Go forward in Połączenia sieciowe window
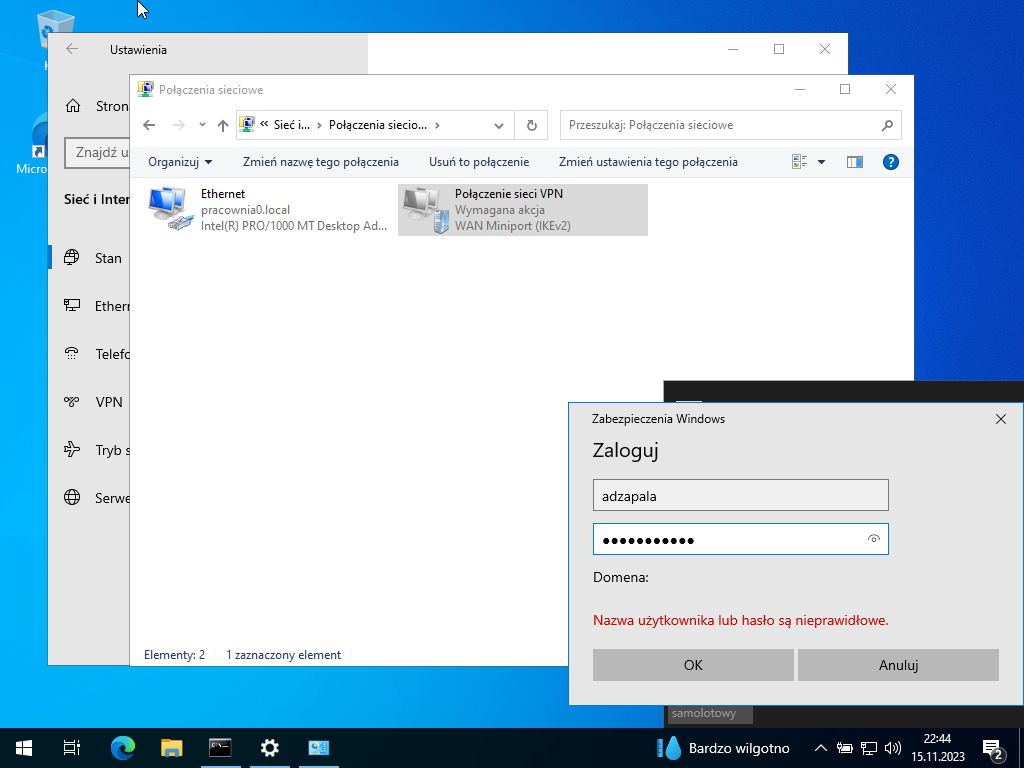The height and width of the screenshot is (768, 1024). click(178, 125)
